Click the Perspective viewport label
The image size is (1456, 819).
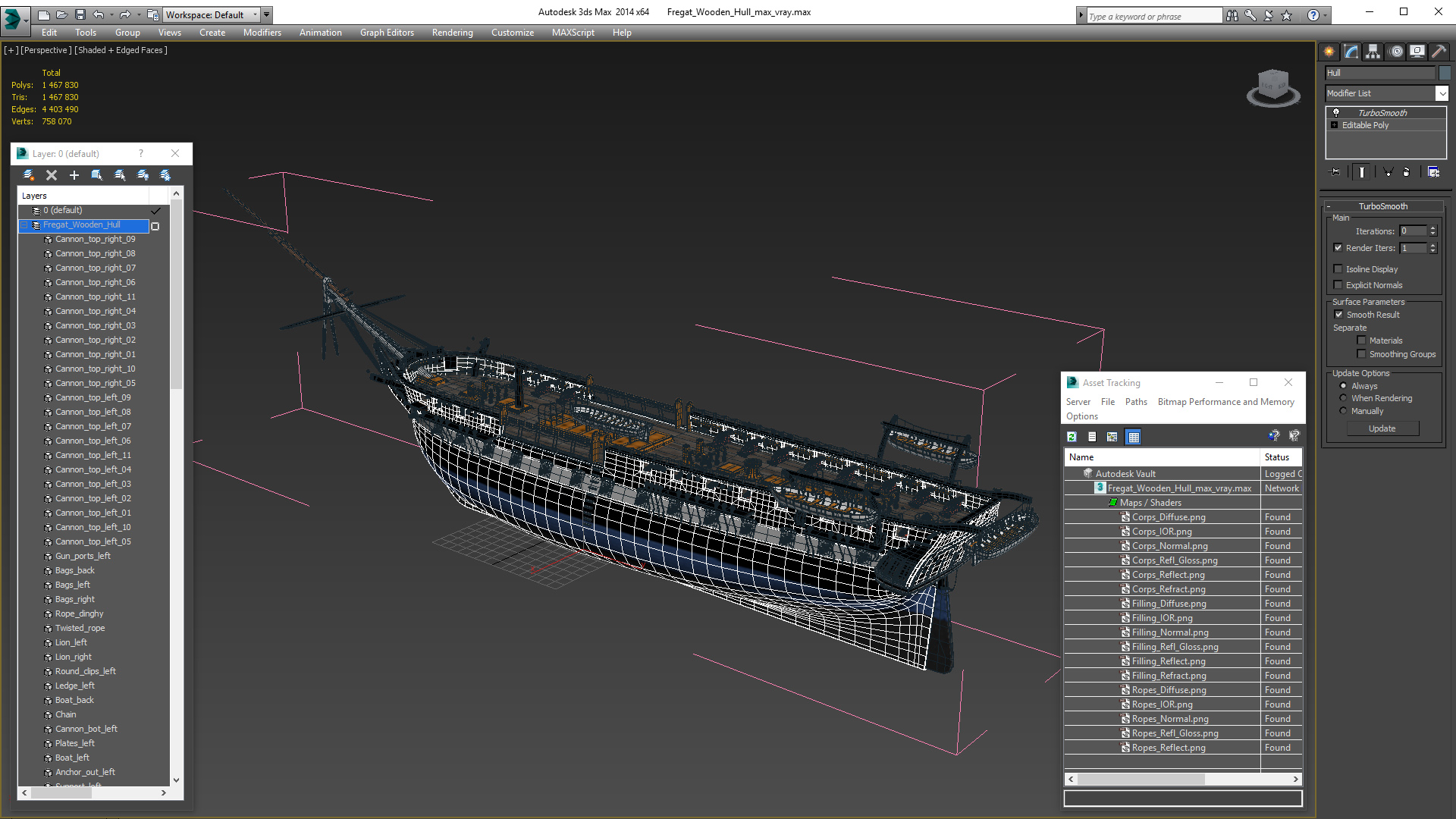pyautogui.click(x=46, y=50)
